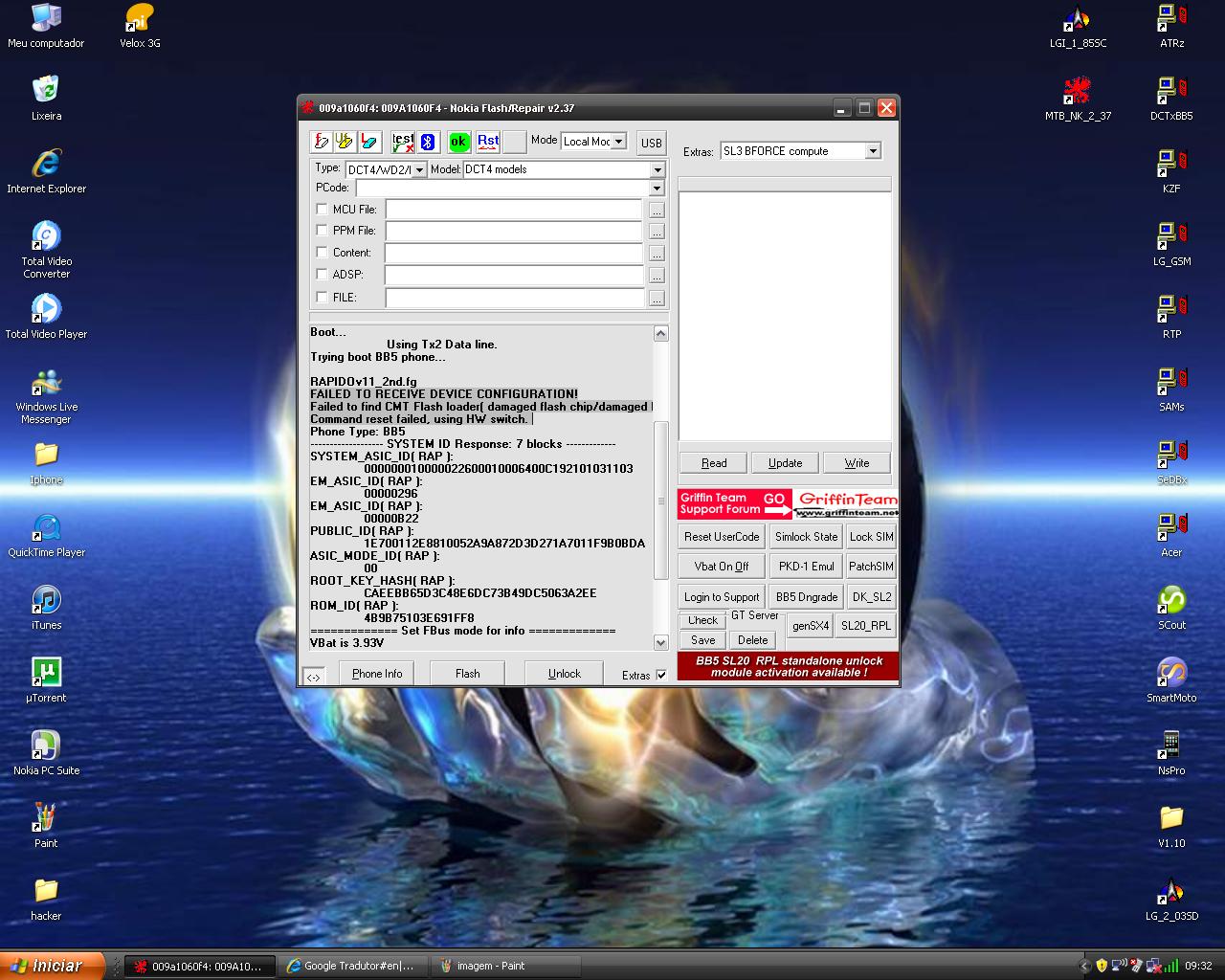Image resolution: width=1225 pixels, height=980 pixels.
Task: Launch Internet Explorer from the desktop
Action: (x=46, y=171)
